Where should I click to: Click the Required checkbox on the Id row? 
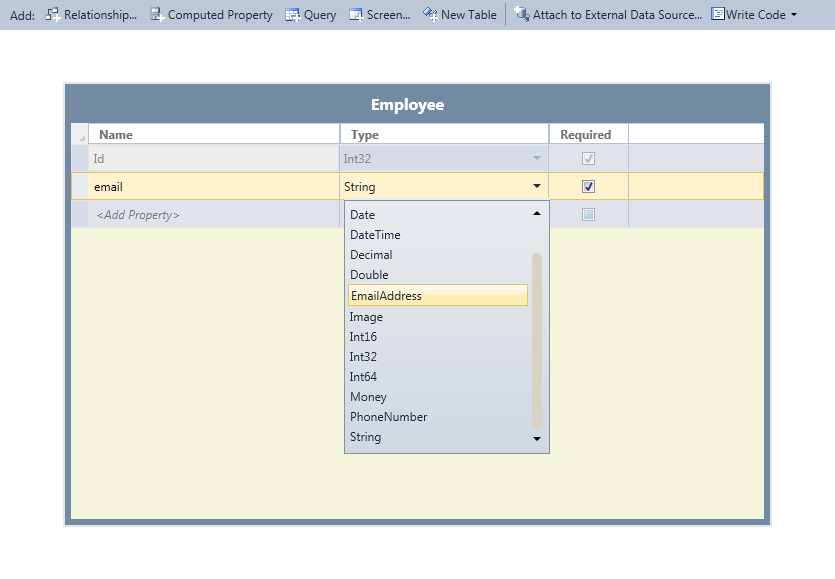589,160
